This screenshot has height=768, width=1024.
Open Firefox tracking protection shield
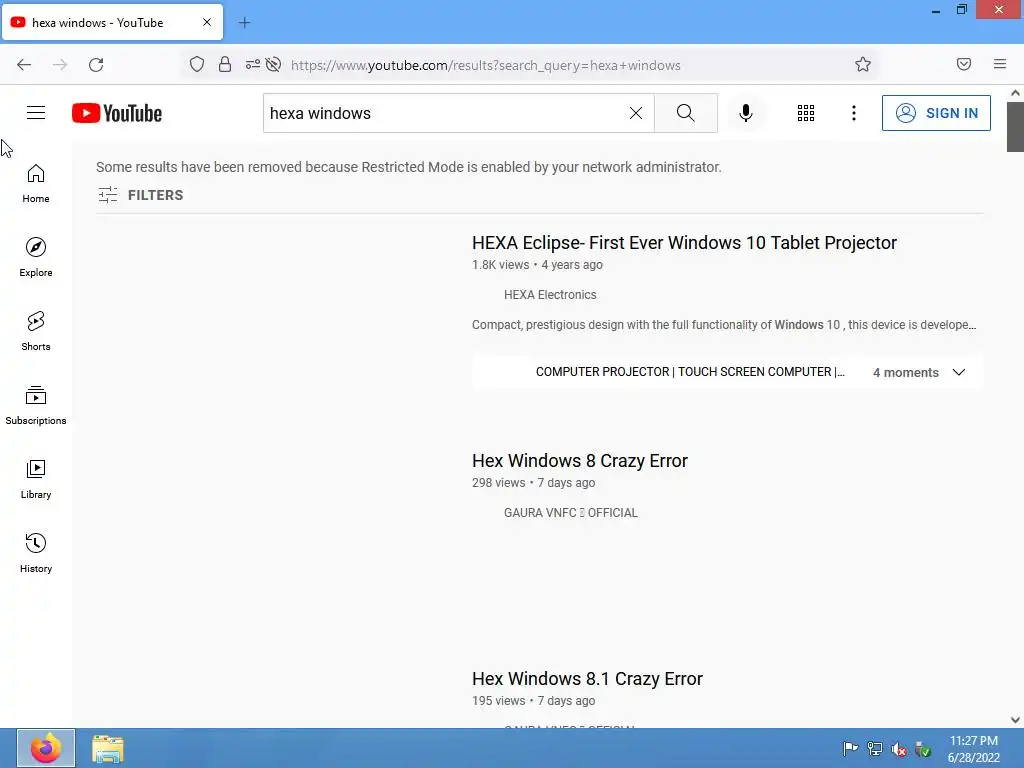[x=197, y=64]
